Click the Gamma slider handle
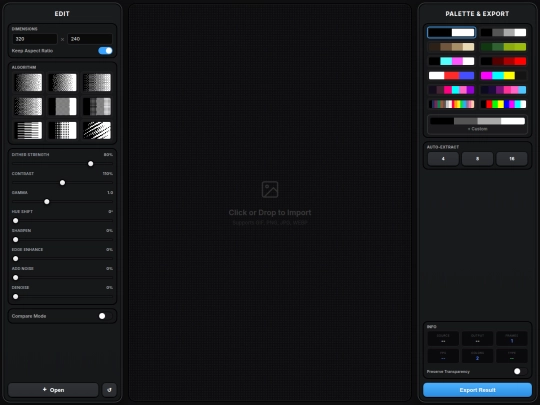The height and width of the screenshot is (405, 540). coord(47,201)
